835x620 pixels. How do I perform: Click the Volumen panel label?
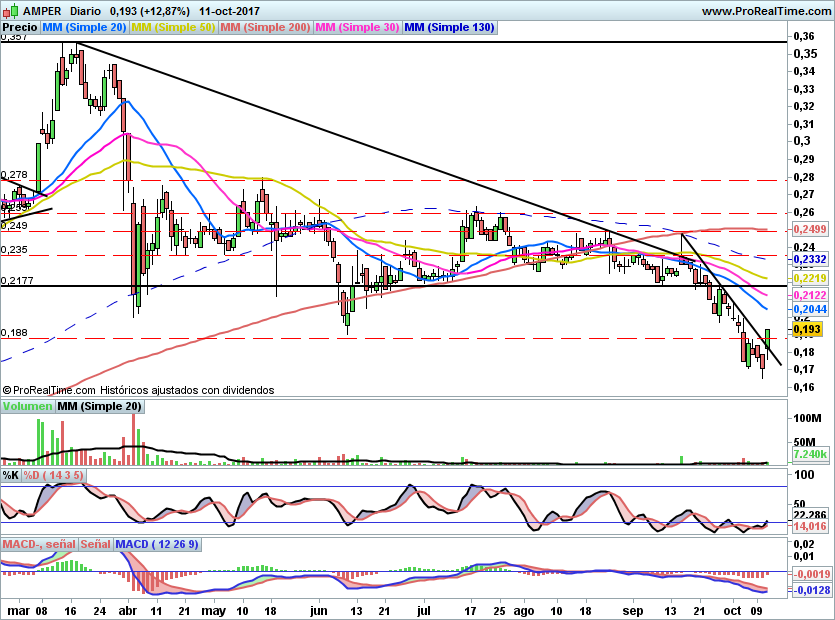28,406
